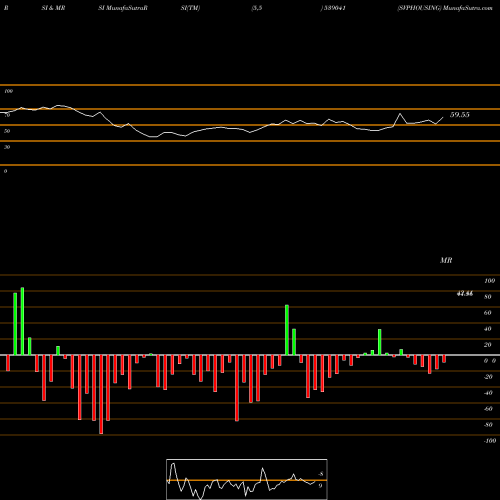Viewport: 500px width, 500px height.
Task: Click the tallest green MR bar at left
Action: click(x=22, y=321)
